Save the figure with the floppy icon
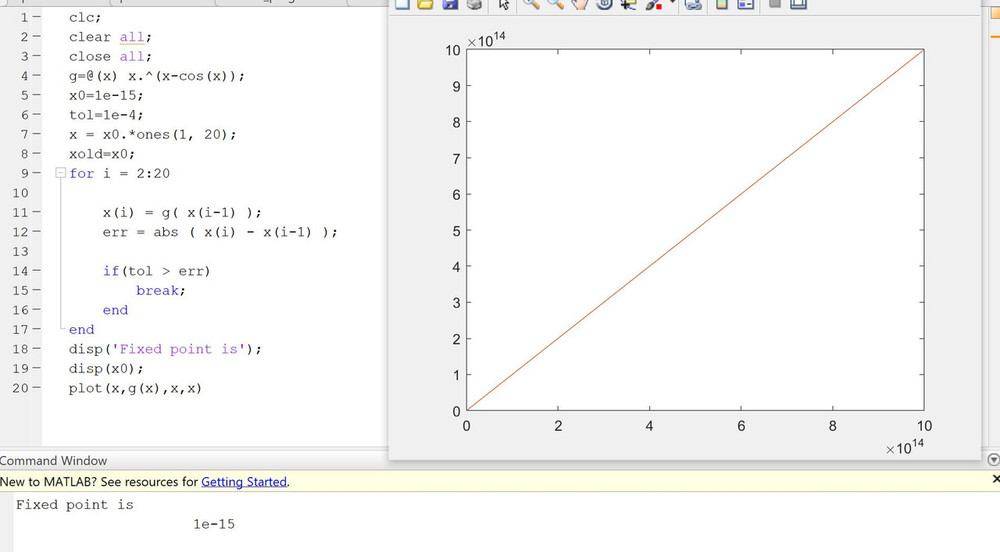Screen dimensions: 1000x552 (x=450, y=4)
